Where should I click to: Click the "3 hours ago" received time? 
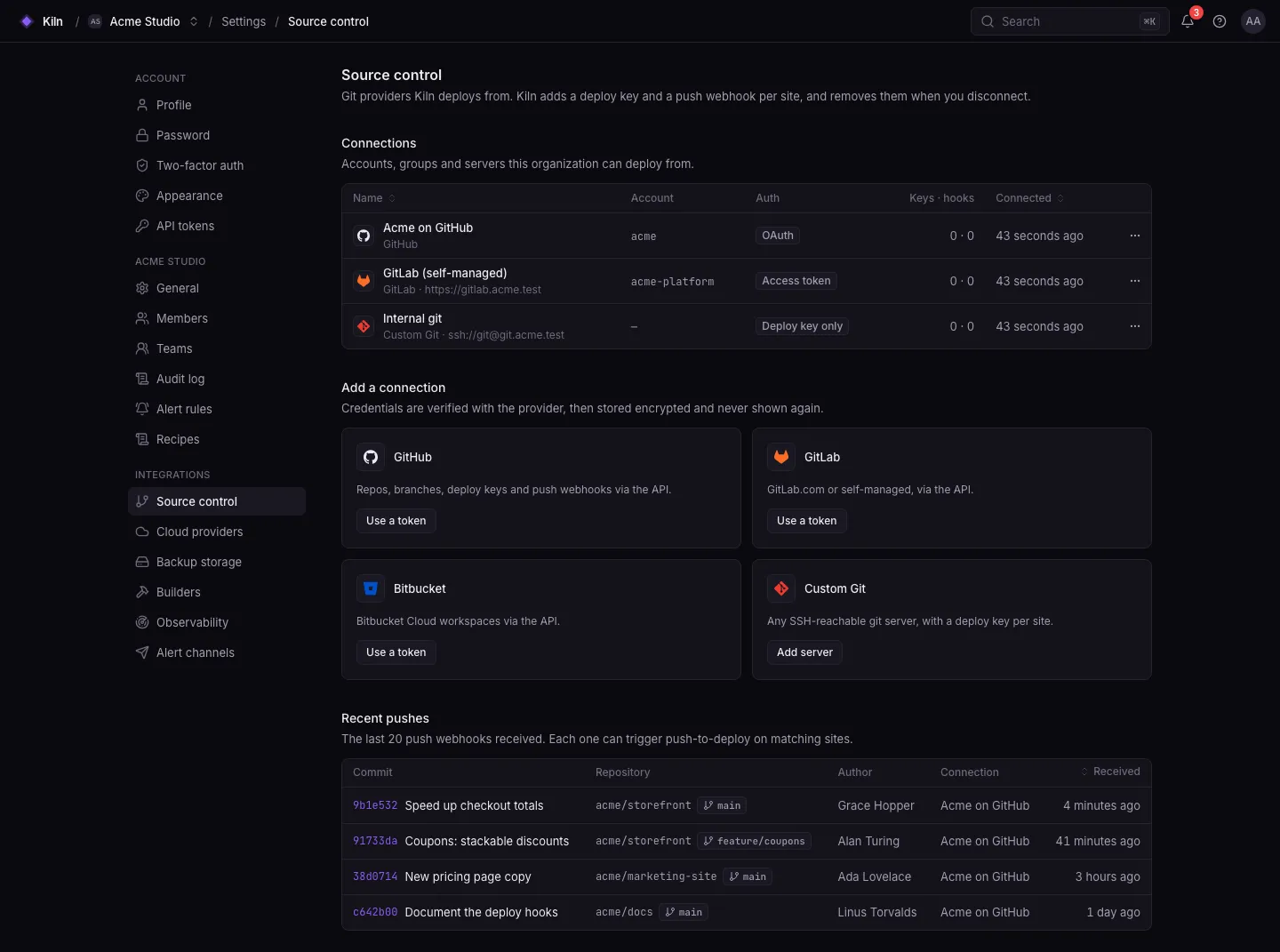coord(1108,876)
